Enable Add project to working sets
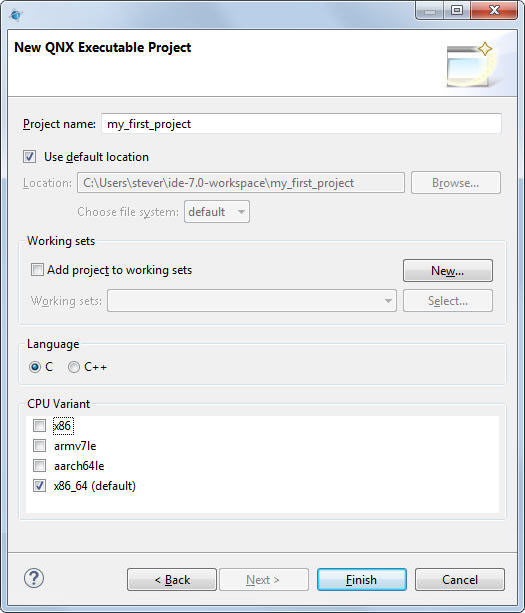 (37, 269)
